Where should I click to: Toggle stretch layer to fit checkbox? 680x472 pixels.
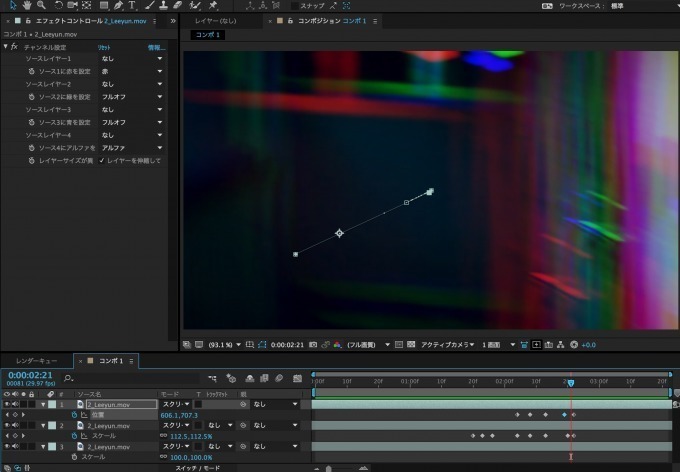pyautogui.click(x=101, y=161)
